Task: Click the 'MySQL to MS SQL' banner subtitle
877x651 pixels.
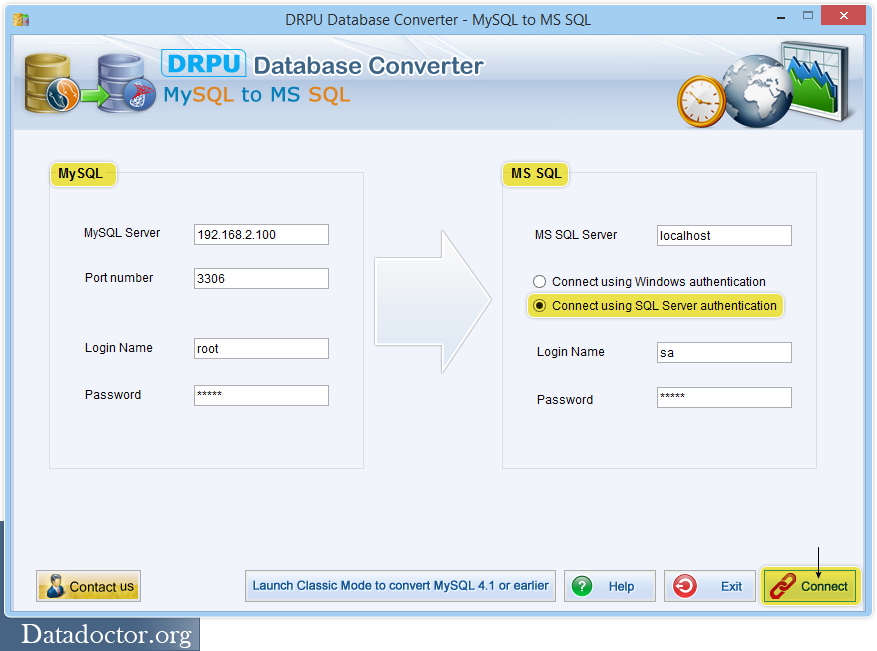Action: (x=257, y=95)
